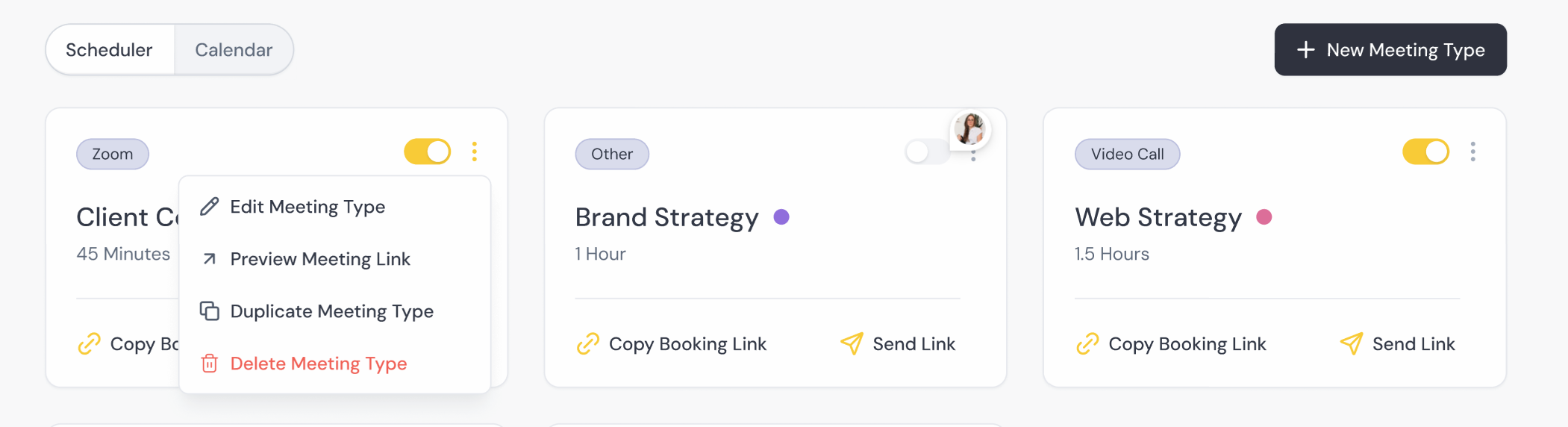The image size is (1568, 427).
Task: Click the trash icon beside Delete Meeting Type
Action: [x=210, y=364]
